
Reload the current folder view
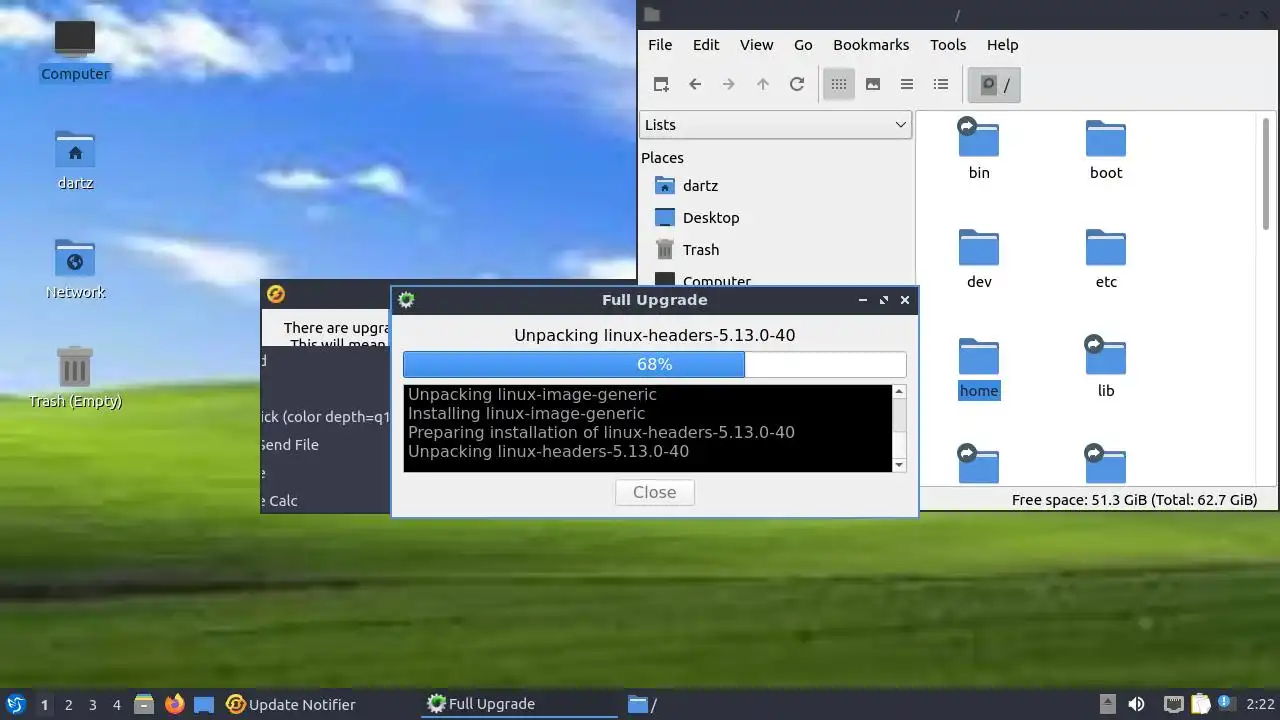point(797,84)
